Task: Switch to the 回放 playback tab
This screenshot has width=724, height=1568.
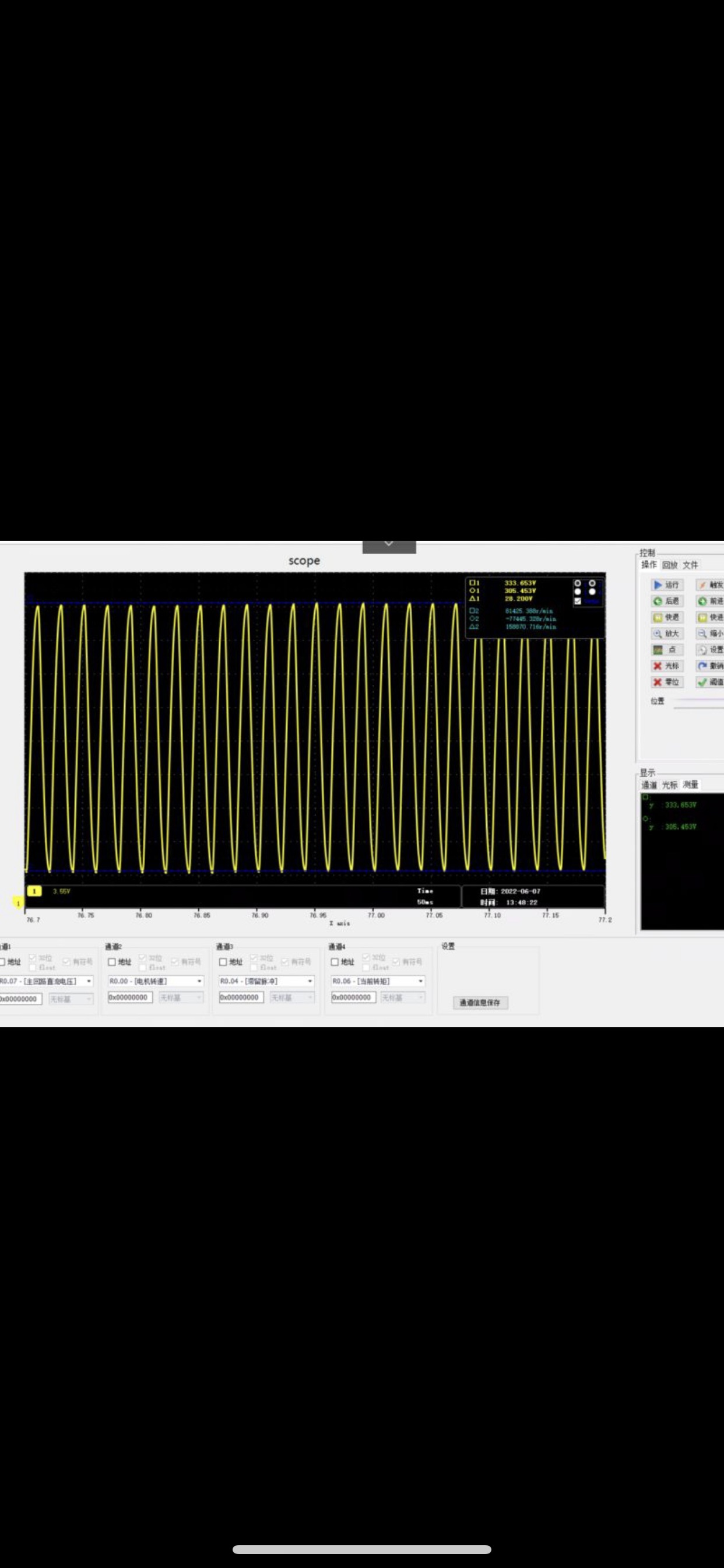Action: [670, 565]
